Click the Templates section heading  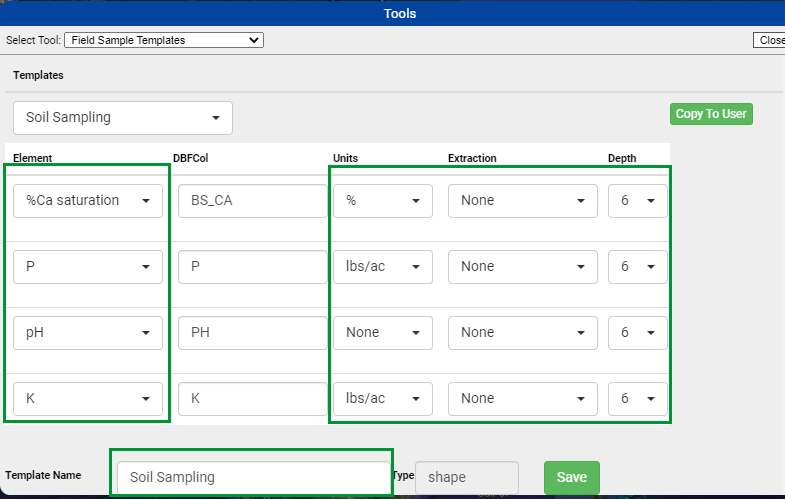click(38, 75)
